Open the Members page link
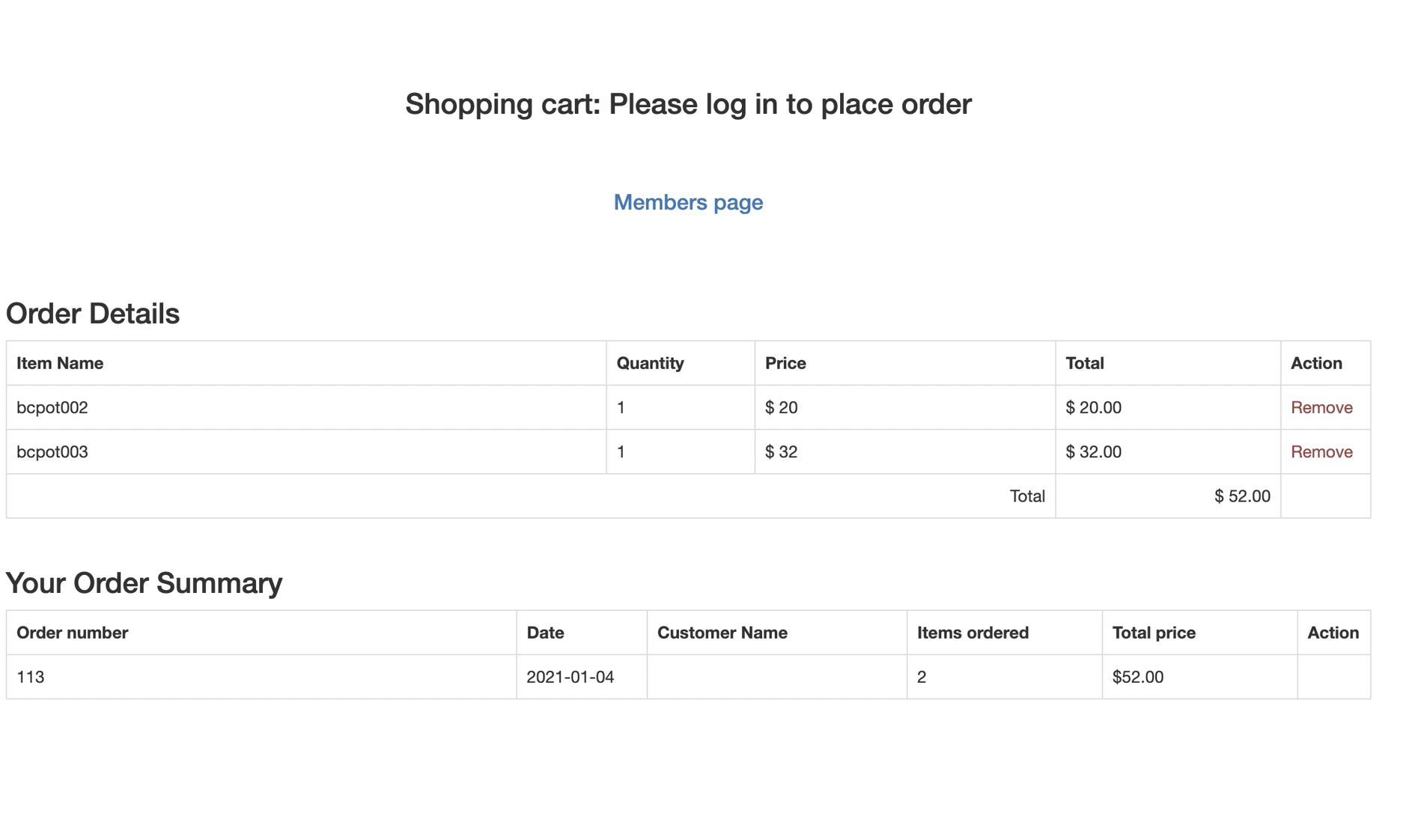 (x=687, y=202)
